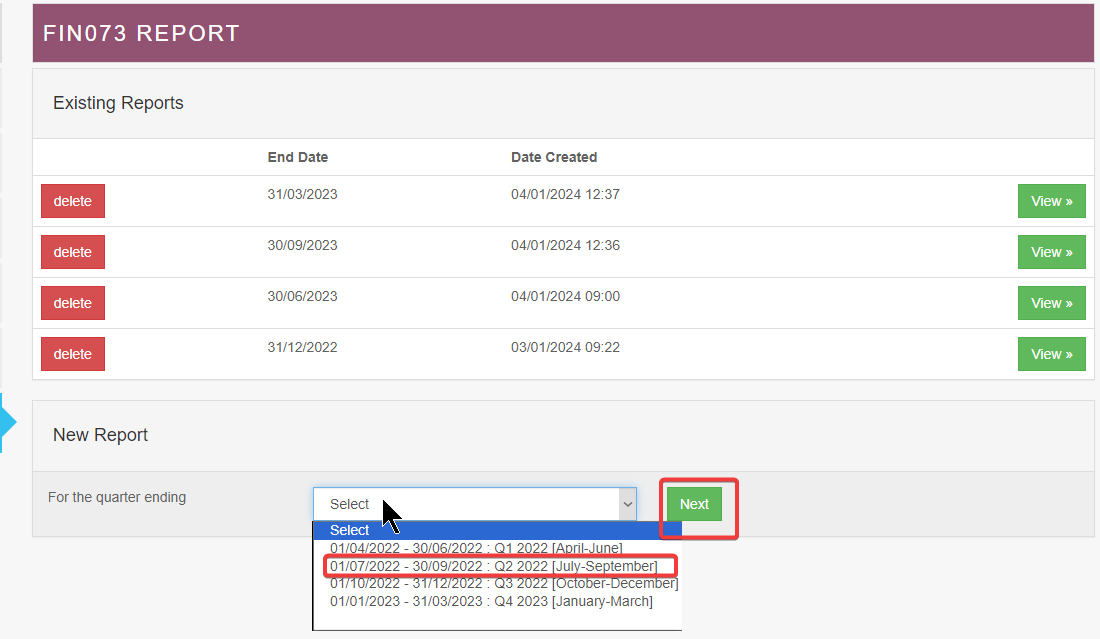1100x639 pixels.
Task: Pick the Q2 2022 July-September option
Action: (494, 566)
